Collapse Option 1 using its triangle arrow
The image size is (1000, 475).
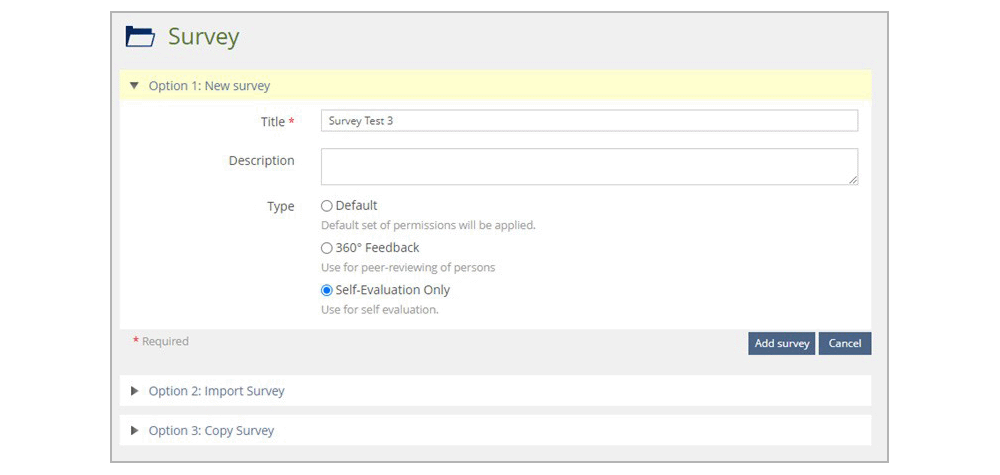tap(134, 85)
